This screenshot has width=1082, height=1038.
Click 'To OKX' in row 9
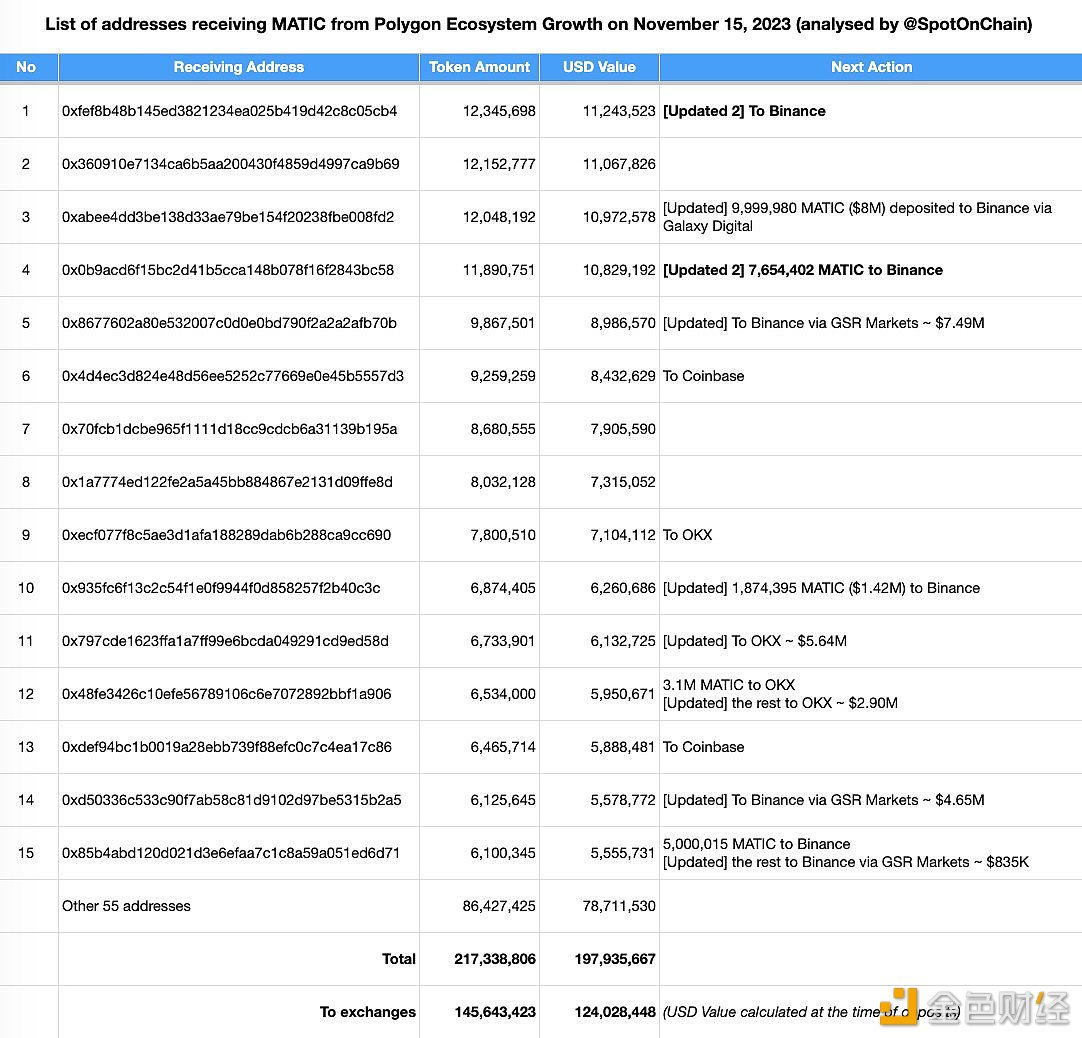687,536
